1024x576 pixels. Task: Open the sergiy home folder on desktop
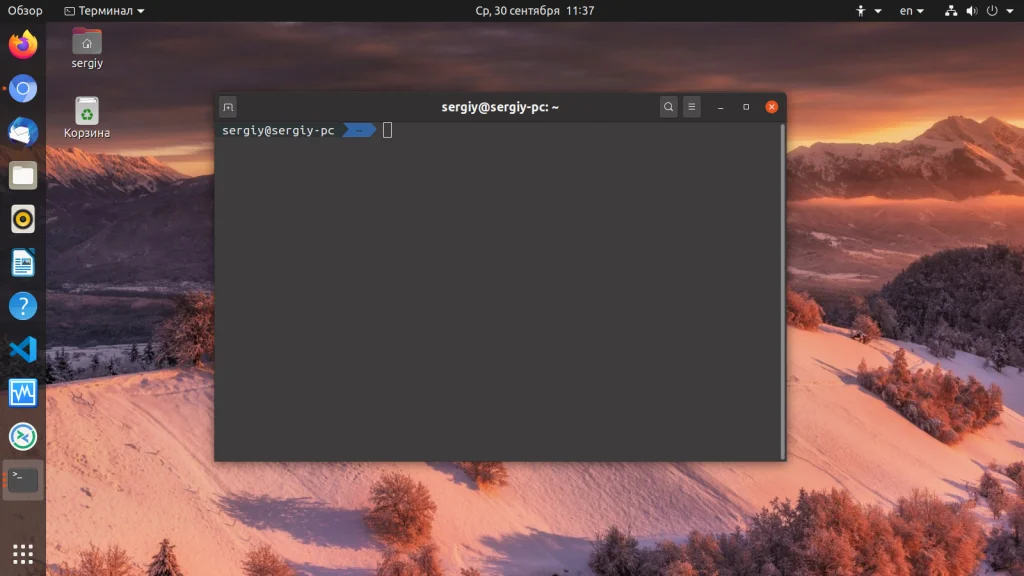pyautogui.click(x=87, y=48)
